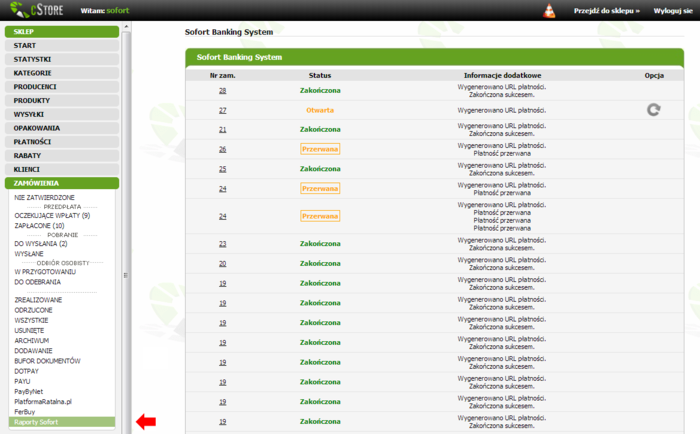The height and width of the screenshot is (434, 700).
Task: Click the Opcja column header
Action: click(654, 75)
